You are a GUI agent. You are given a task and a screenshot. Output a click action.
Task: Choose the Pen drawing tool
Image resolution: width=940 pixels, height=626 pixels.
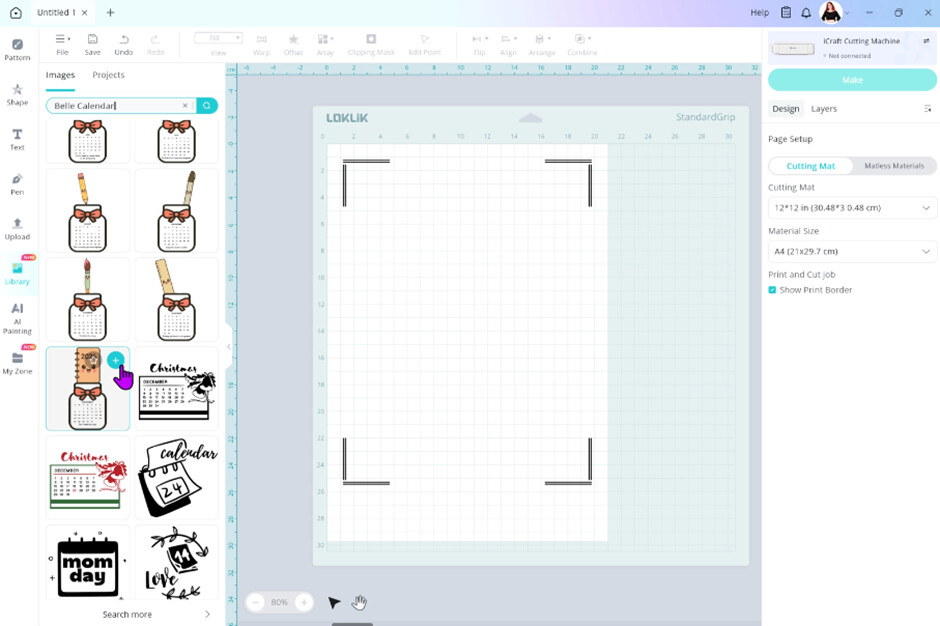(x=17, y=184)
